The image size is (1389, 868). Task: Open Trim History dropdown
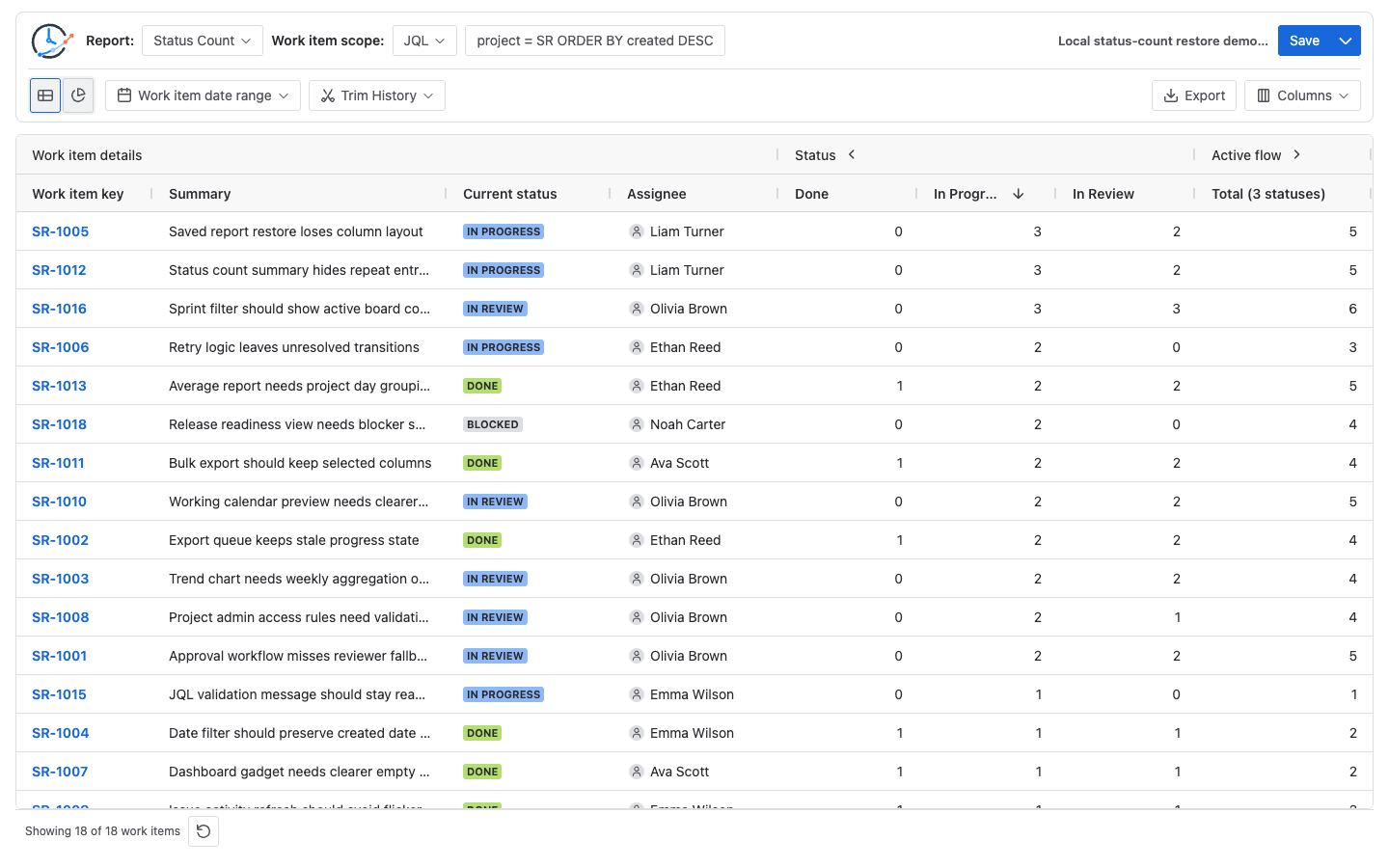pyautogui.click(x=377, y=95)
